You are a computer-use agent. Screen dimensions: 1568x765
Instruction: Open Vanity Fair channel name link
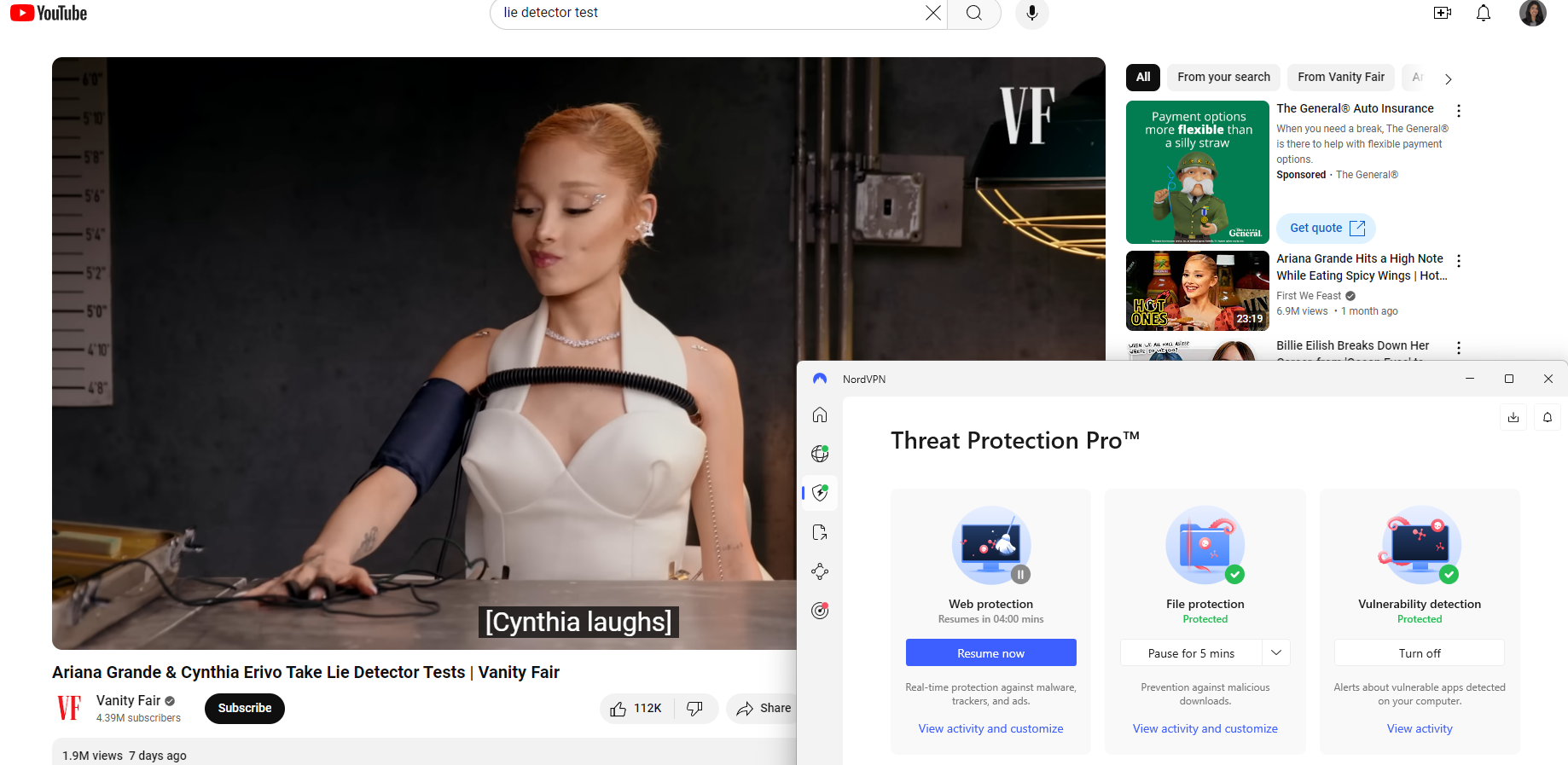pyautogui.click(x=128, y=700)
